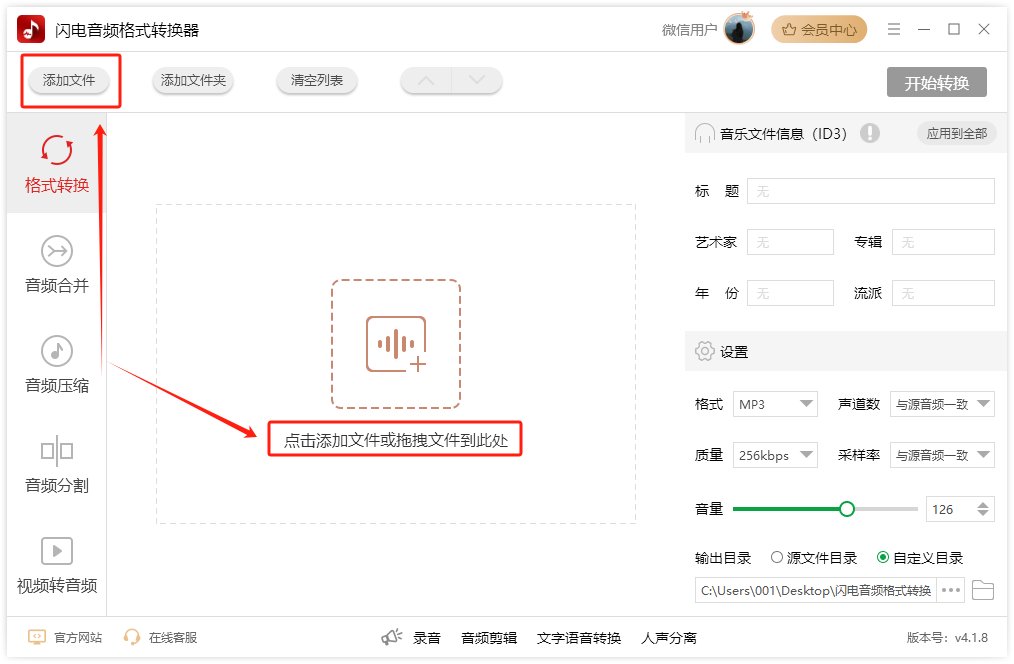The width and height of the screenshot is (1014, 664).
Task: Click the 标题 title input field
Action: coord(870,190)
